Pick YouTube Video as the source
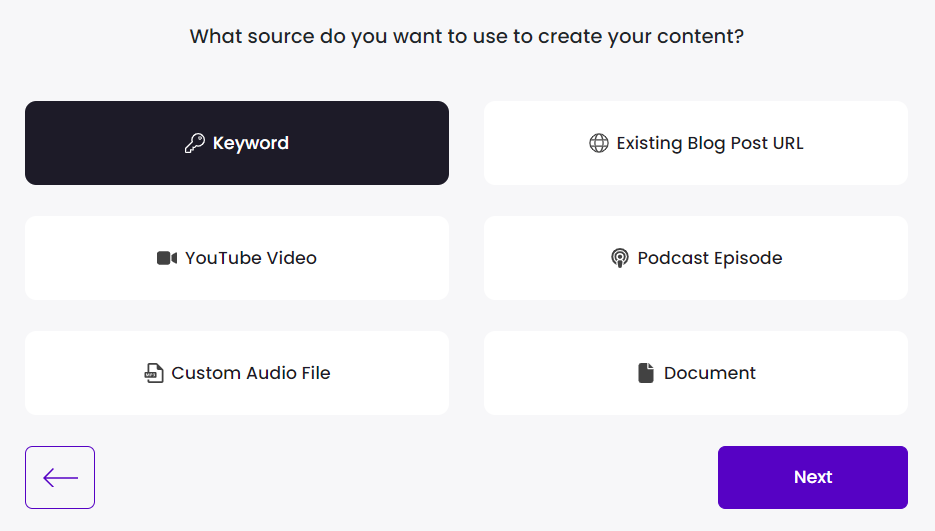 [x=237, y=258]
